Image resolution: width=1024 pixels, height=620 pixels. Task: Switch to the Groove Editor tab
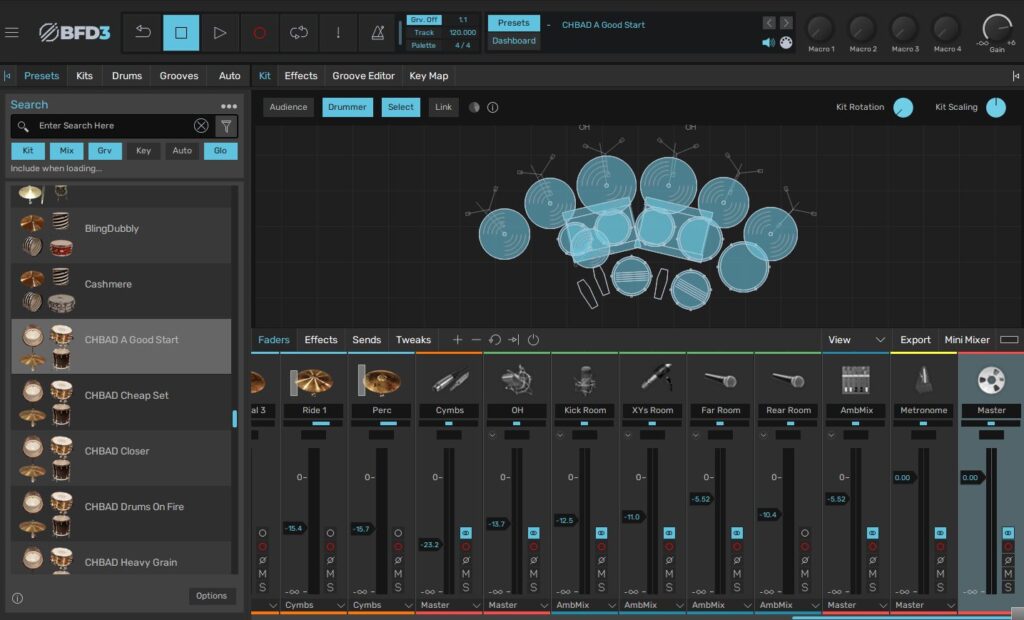coord(363,76)
